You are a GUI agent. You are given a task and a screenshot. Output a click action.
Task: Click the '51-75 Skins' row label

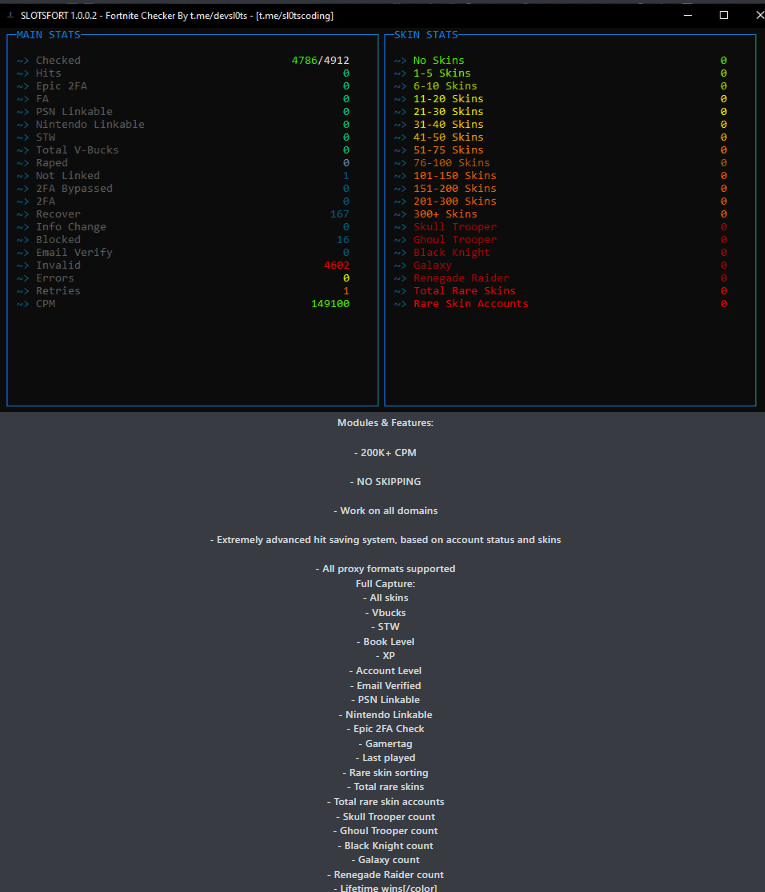point(448,150)
